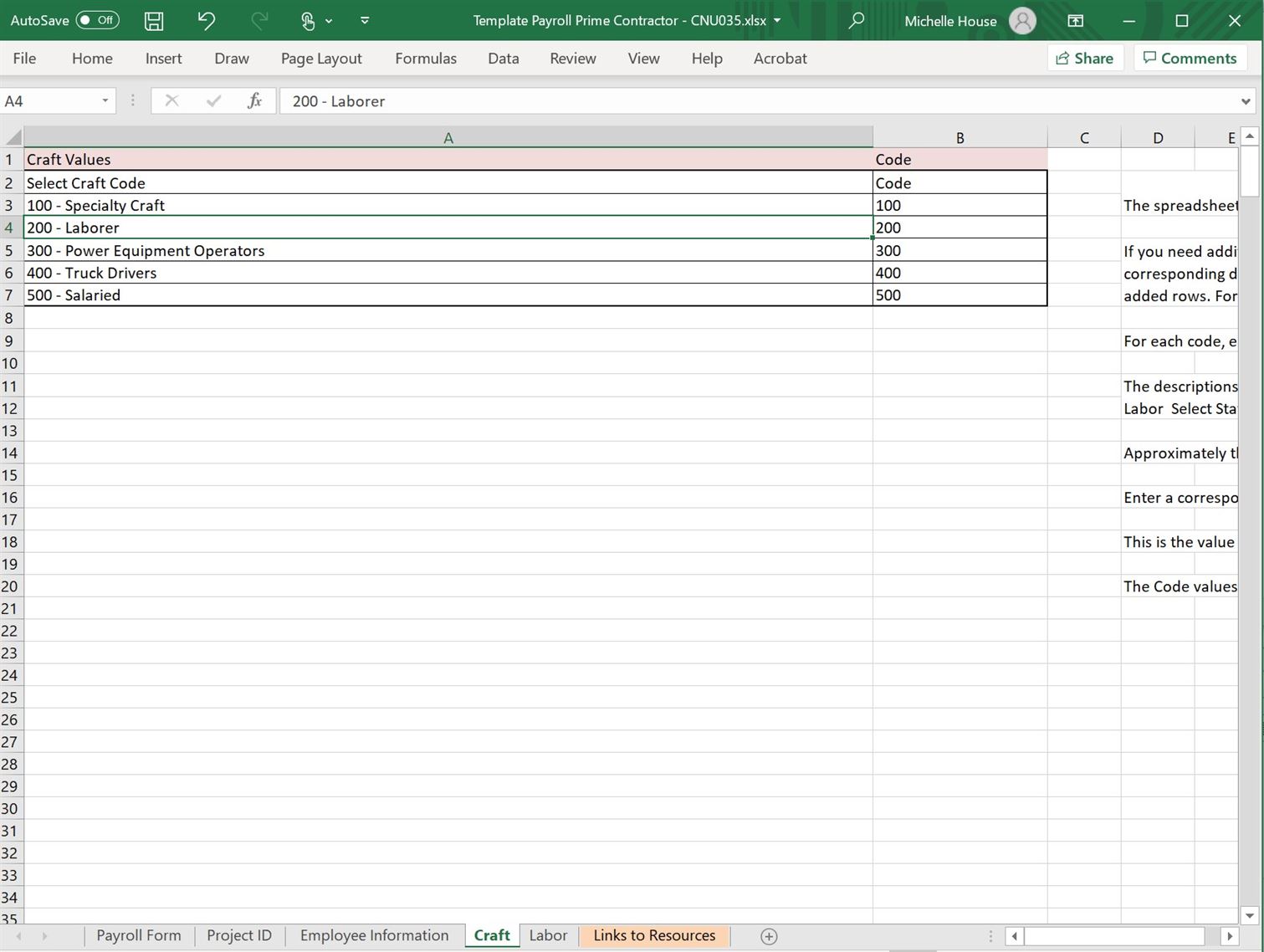Click the Undo arrow icon
Viewport: 1264px width, 952px height.
pyautogui.click(x=207, y=21)
